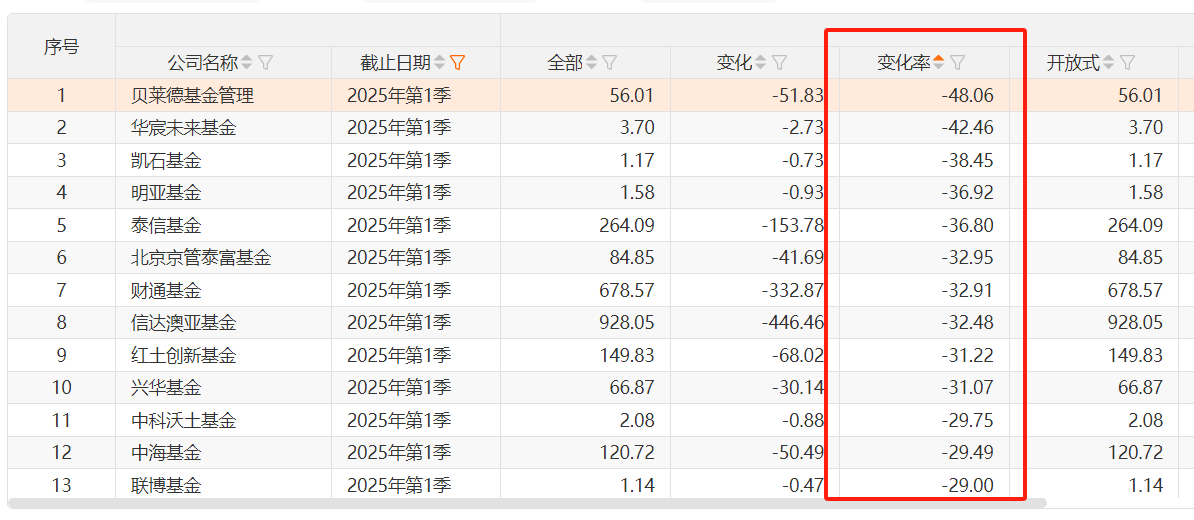Click 全部 value 928.05

627,323
